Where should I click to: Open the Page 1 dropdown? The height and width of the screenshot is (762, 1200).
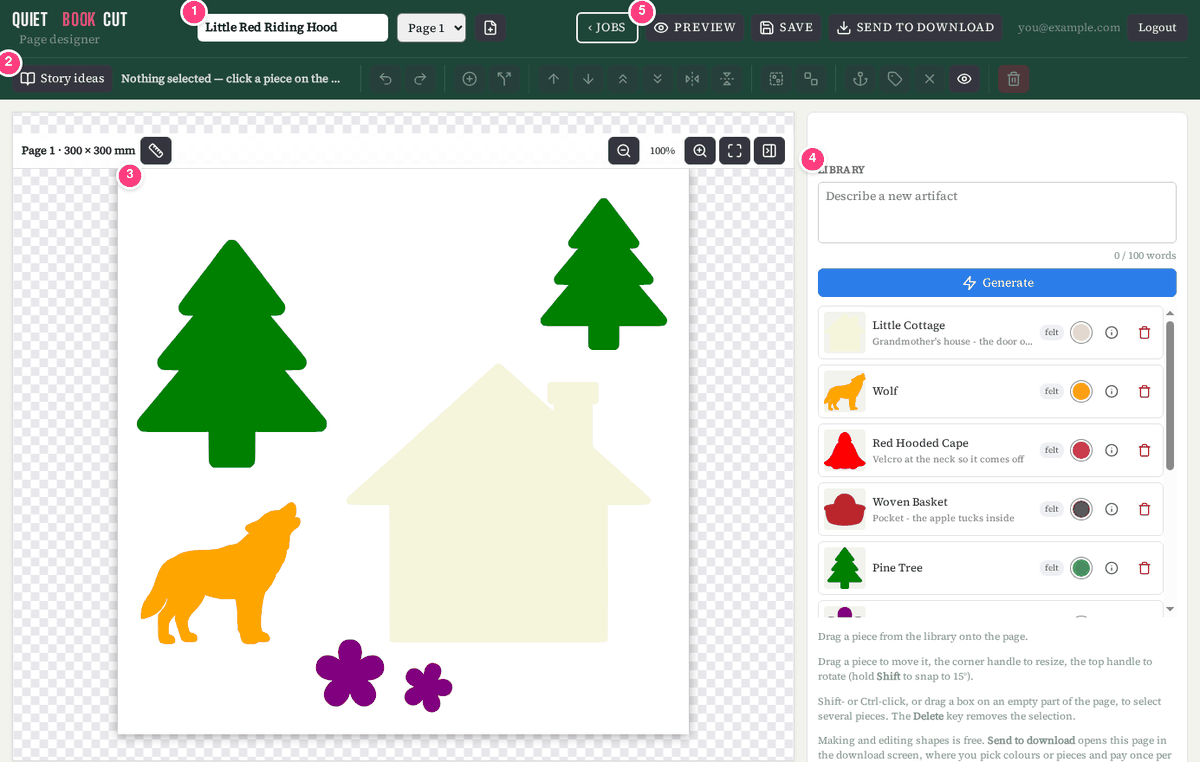pyautogui.click(x=432, y=28)
